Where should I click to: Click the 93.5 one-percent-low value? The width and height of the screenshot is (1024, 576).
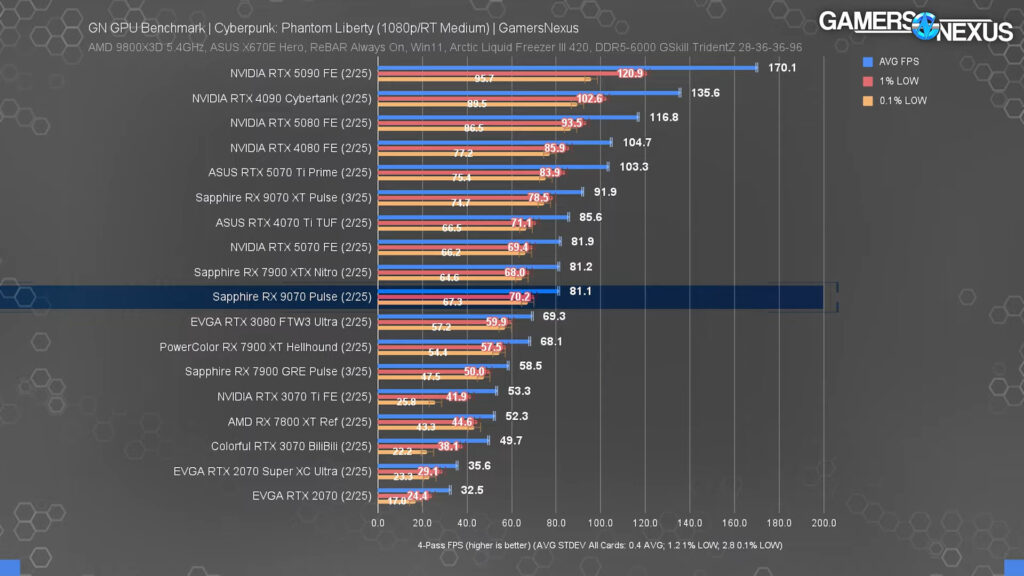(571, 123)
